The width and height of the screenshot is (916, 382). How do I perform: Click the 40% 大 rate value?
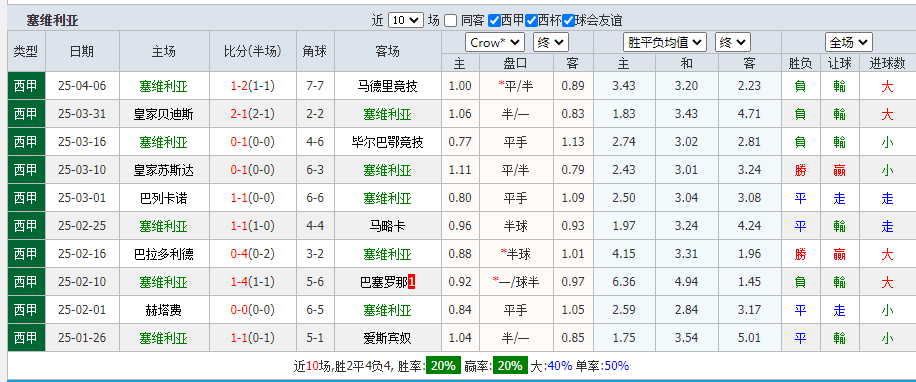click(560, 366)
